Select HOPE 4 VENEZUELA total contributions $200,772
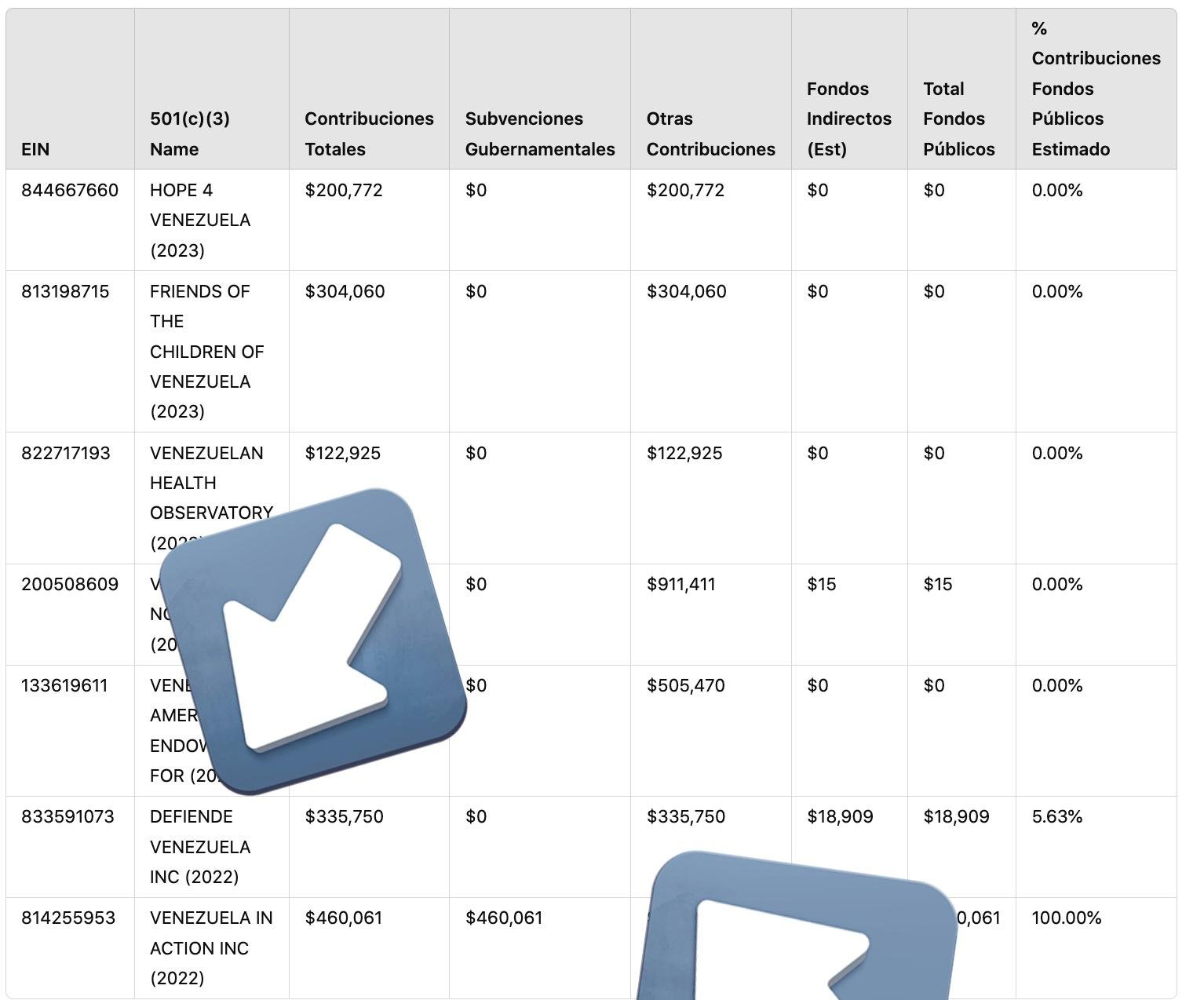Viewport: 1204px width, 1000px height. (x=344, y=190)
